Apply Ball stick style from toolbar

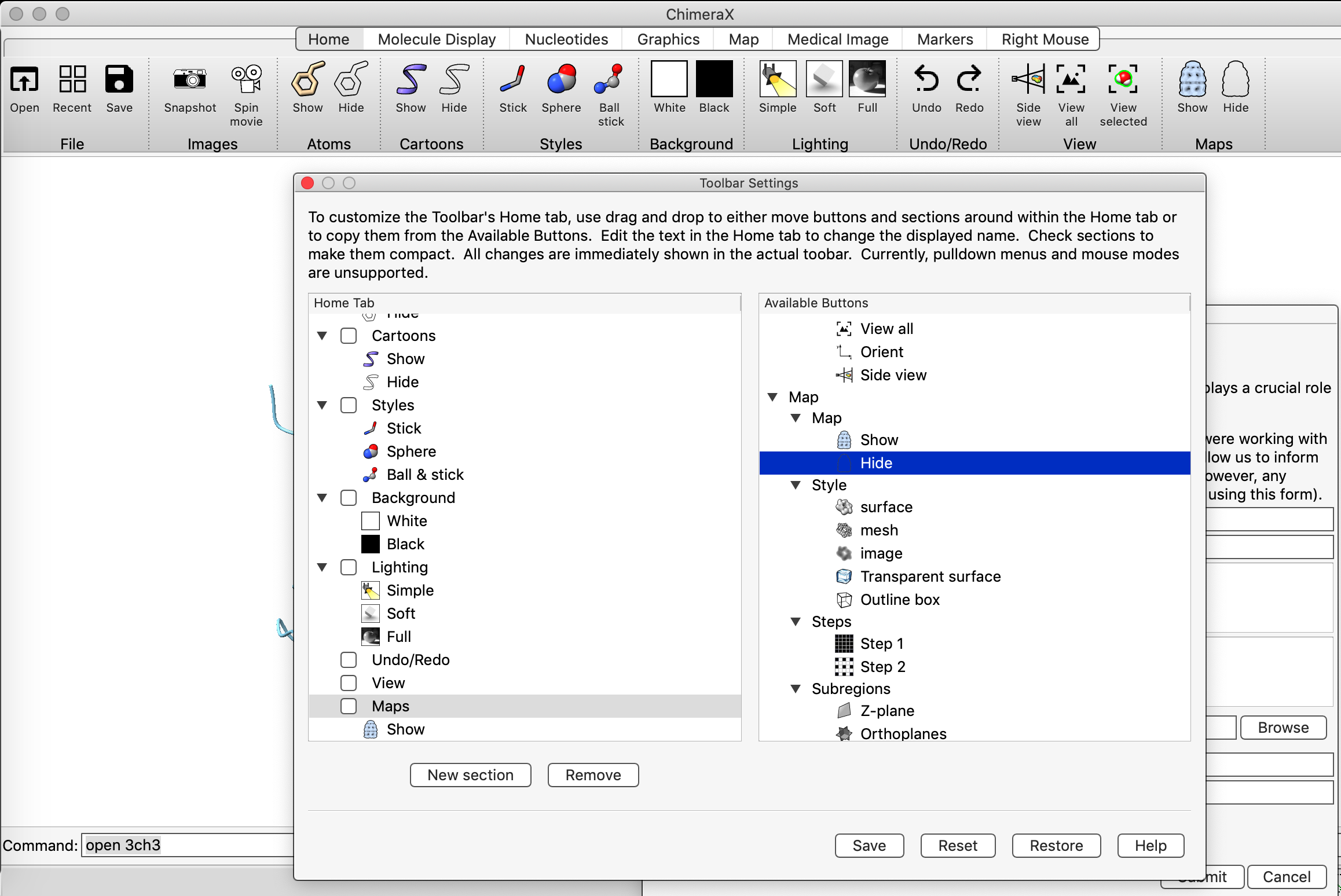tap(610, 79)
